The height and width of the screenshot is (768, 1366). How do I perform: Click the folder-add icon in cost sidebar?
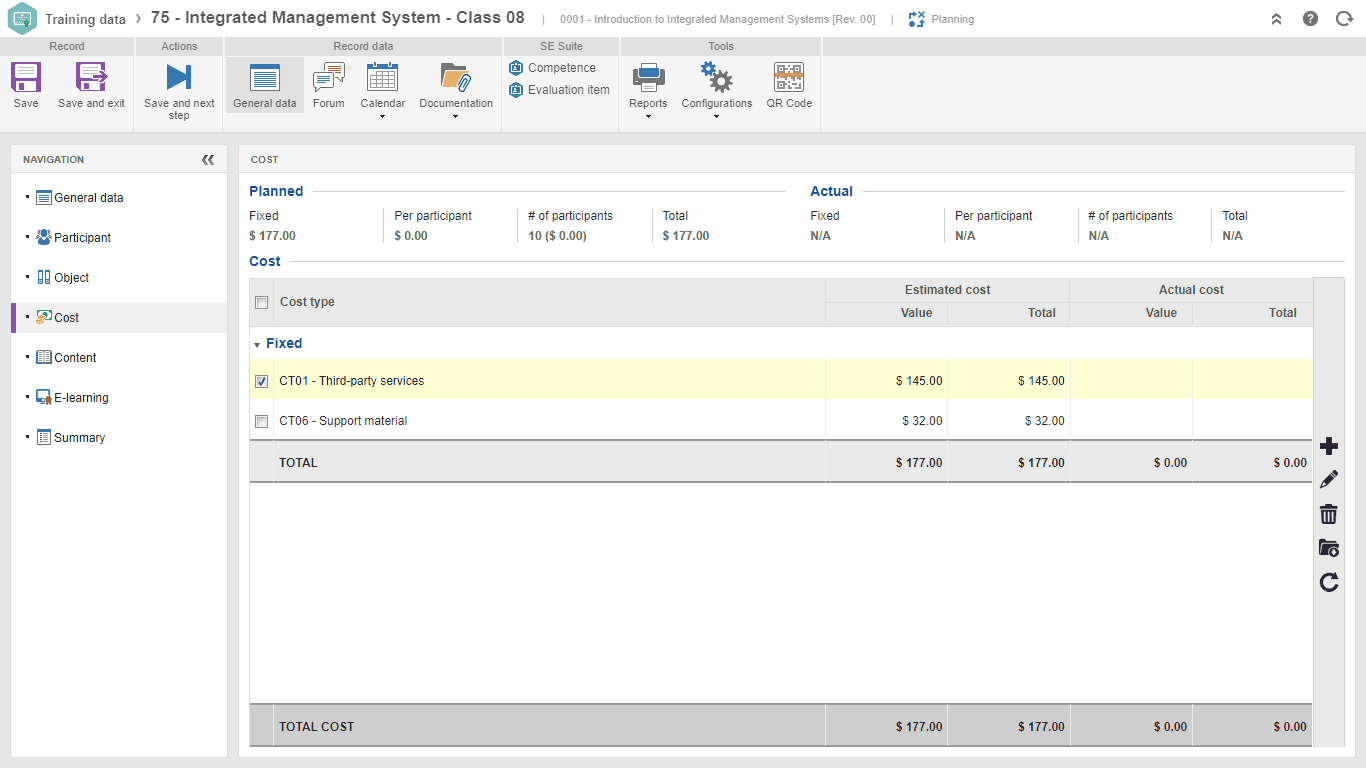pos(1329,548)
